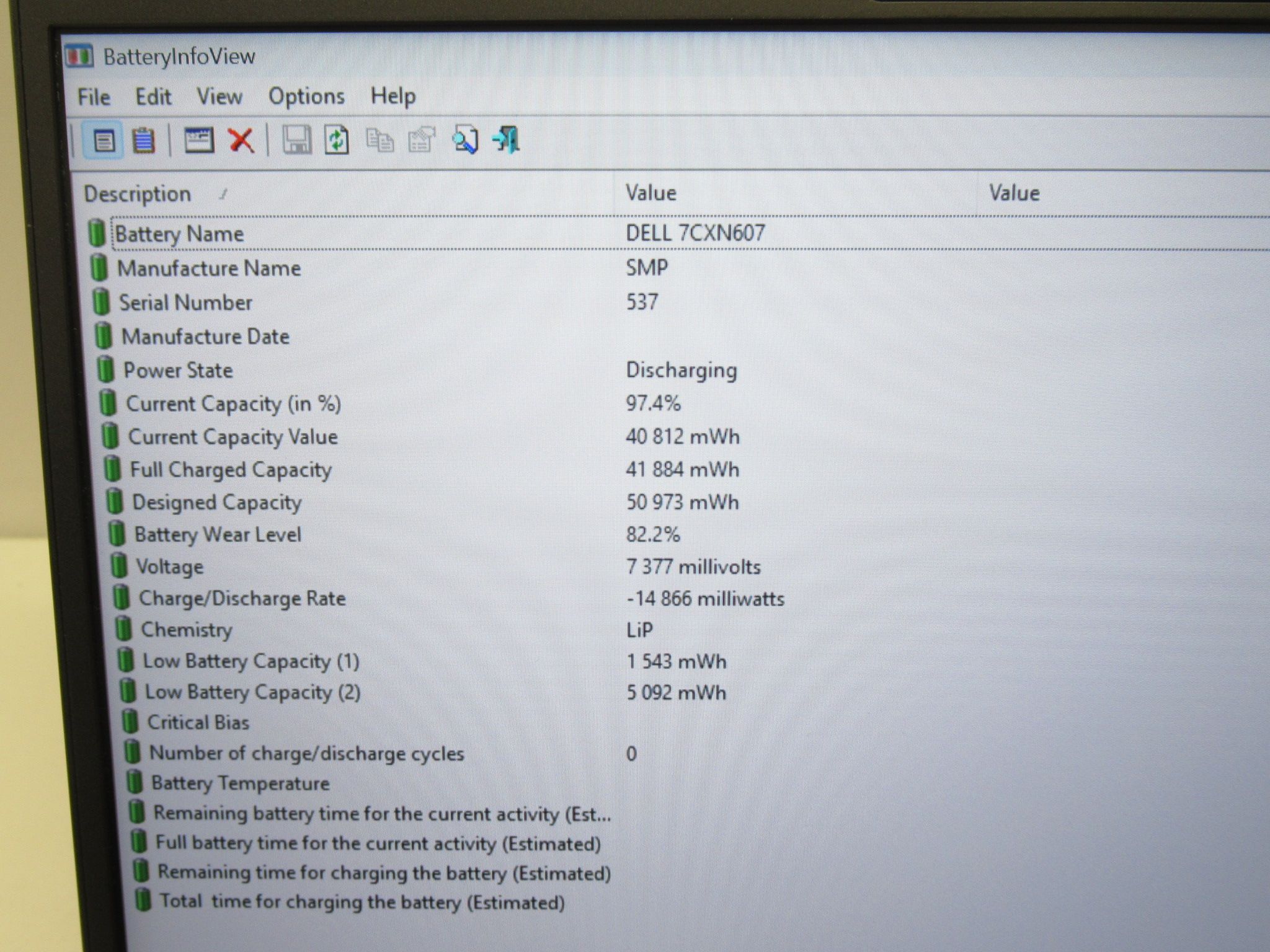Click the LiP chemistry value
Screen dimensions: 1270x952
[x=639, y=630]
